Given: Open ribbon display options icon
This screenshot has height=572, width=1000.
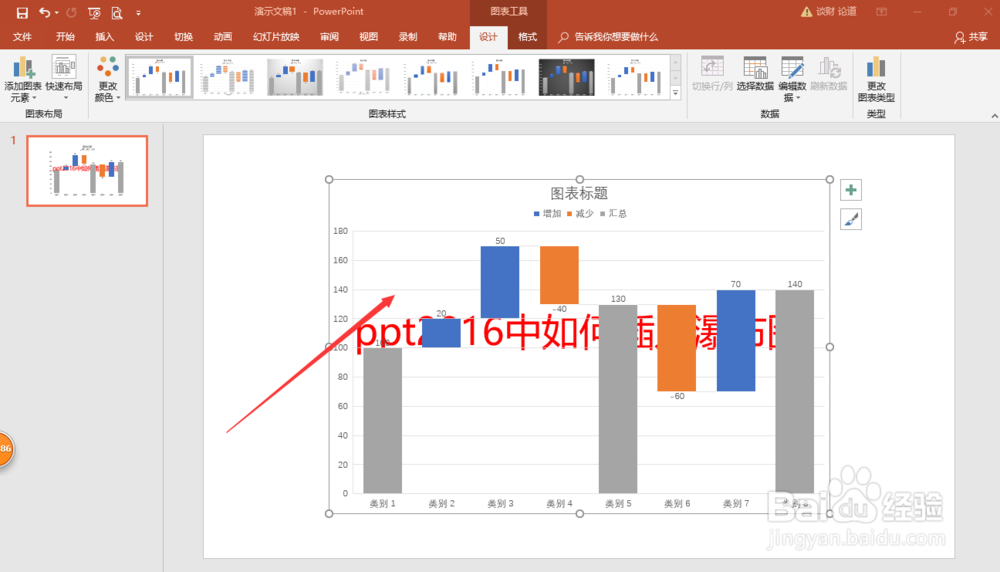Looking at the screenshot, I should 881,11.
